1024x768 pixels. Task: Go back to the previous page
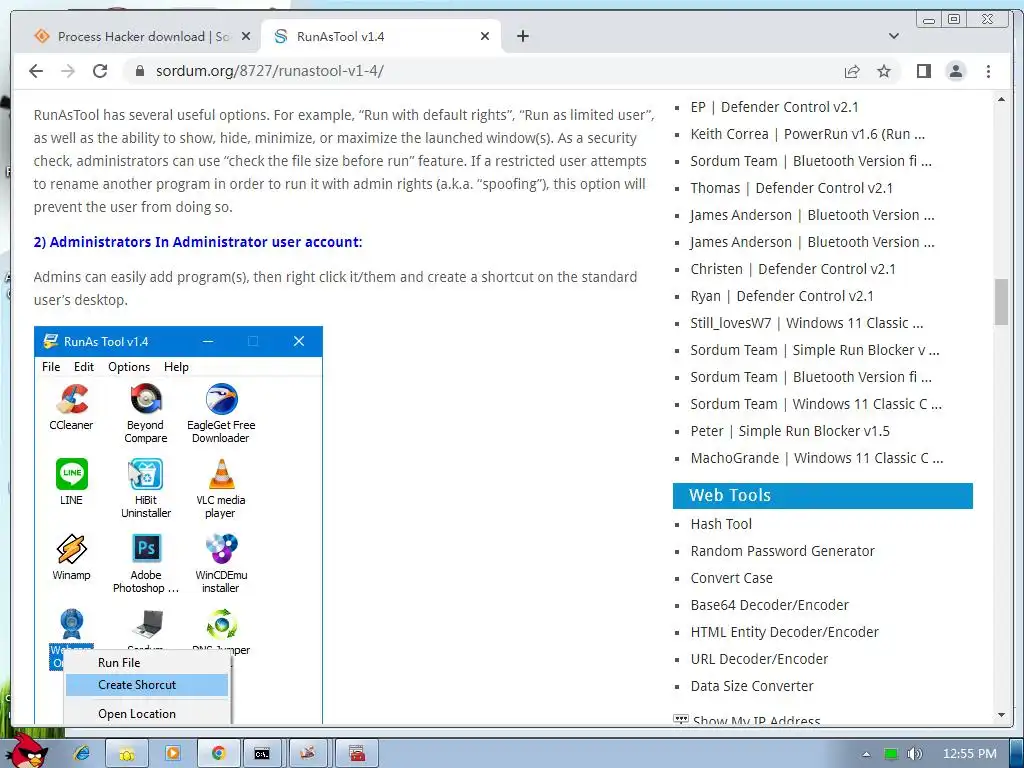pyautogui.click(x=36, y=71)
